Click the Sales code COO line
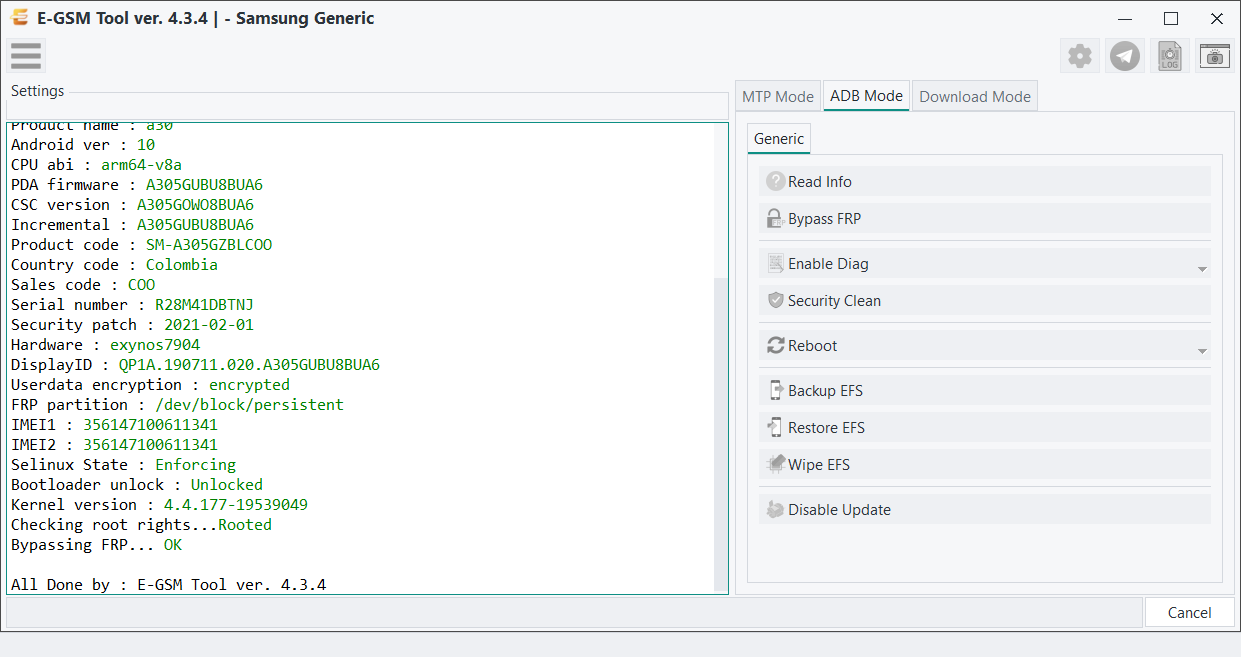The image size is (1241, 657). (83, 285)
